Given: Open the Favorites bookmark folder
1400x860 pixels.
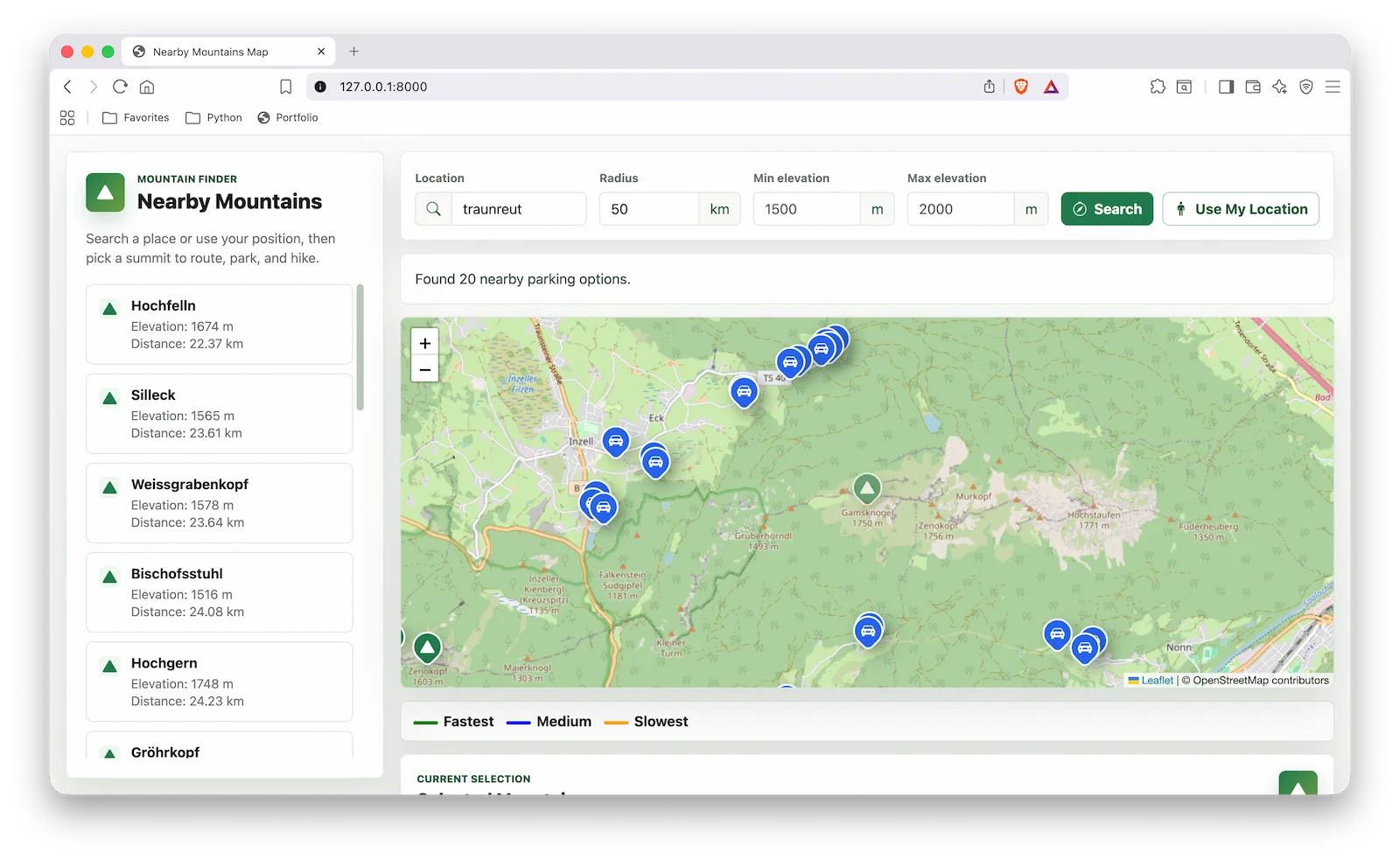Looking at the screenshot, I should pos(136,118).
